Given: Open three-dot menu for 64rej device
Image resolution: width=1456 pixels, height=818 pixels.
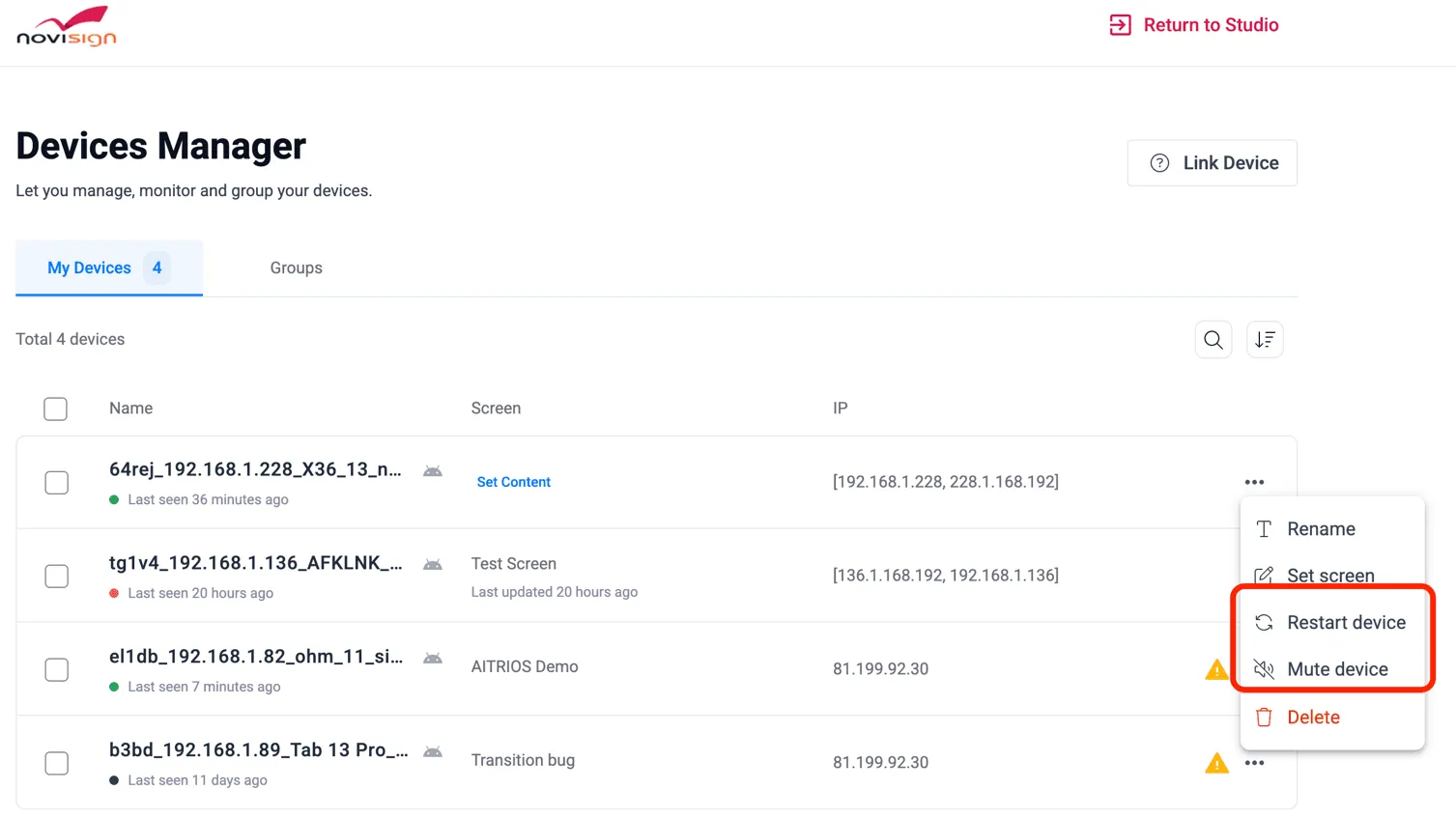Looking at the screenshot, I should 1254,482.
